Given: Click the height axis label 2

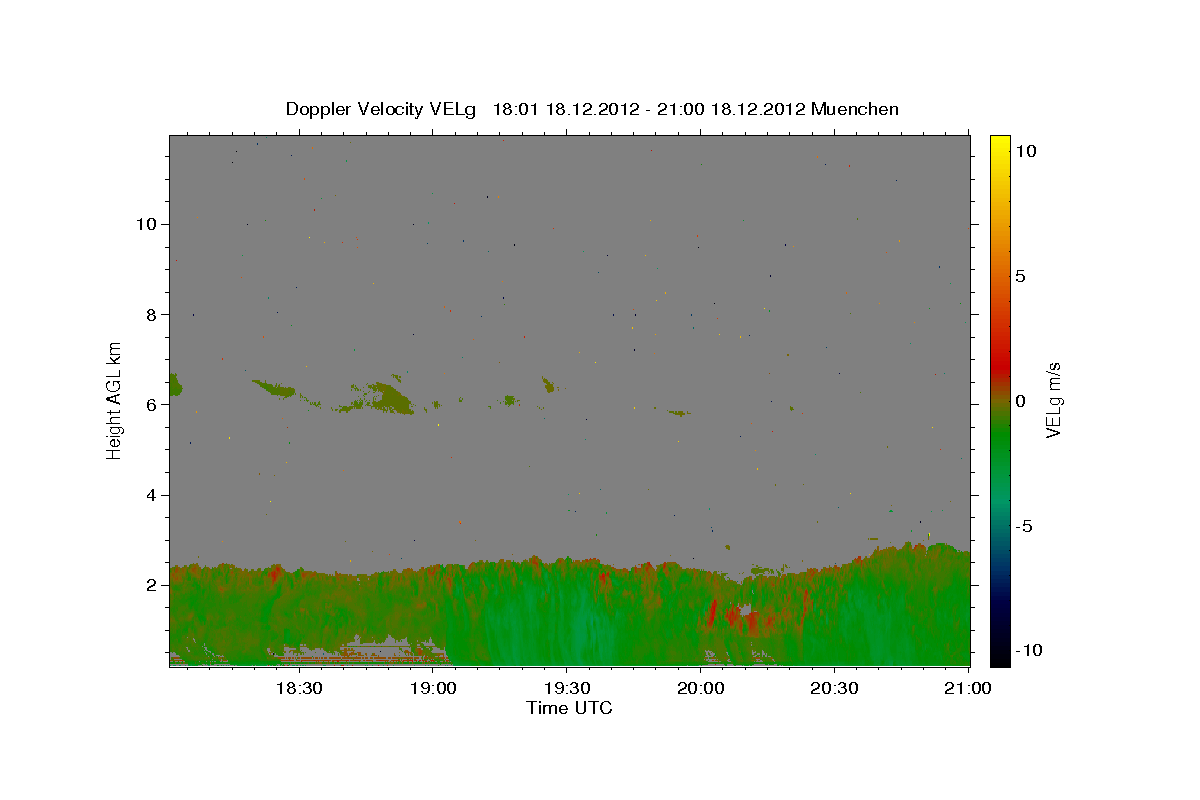Looking at the screenshot, I should coord(151,585).
